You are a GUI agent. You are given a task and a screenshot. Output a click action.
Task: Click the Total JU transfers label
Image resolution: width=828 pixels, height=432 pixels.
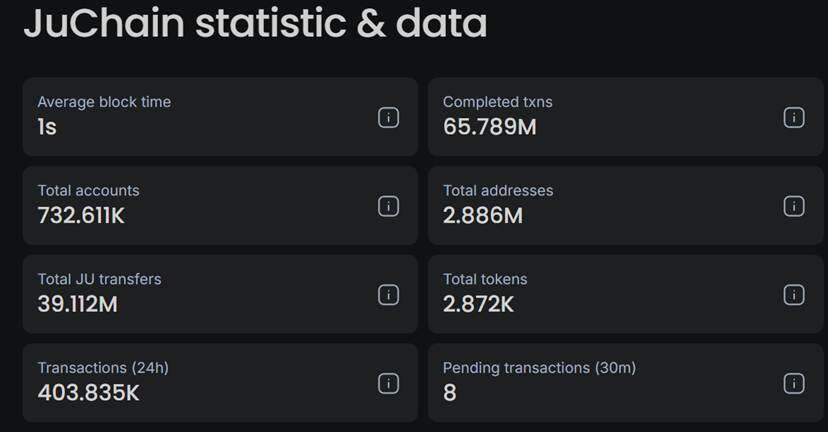[99, 279]
